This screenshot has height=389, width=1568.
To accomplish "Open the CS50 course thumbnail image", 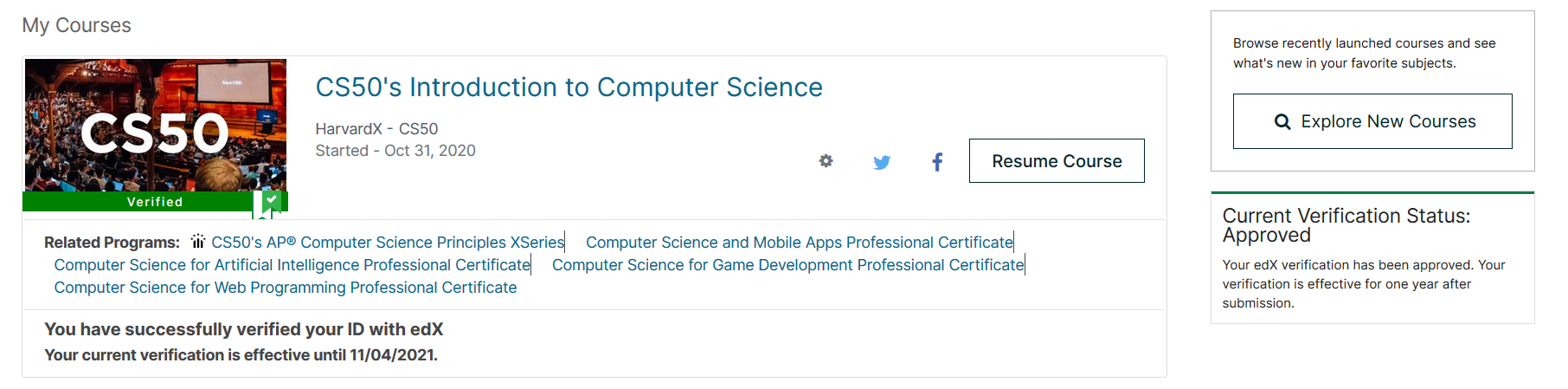I will (156, 125).
